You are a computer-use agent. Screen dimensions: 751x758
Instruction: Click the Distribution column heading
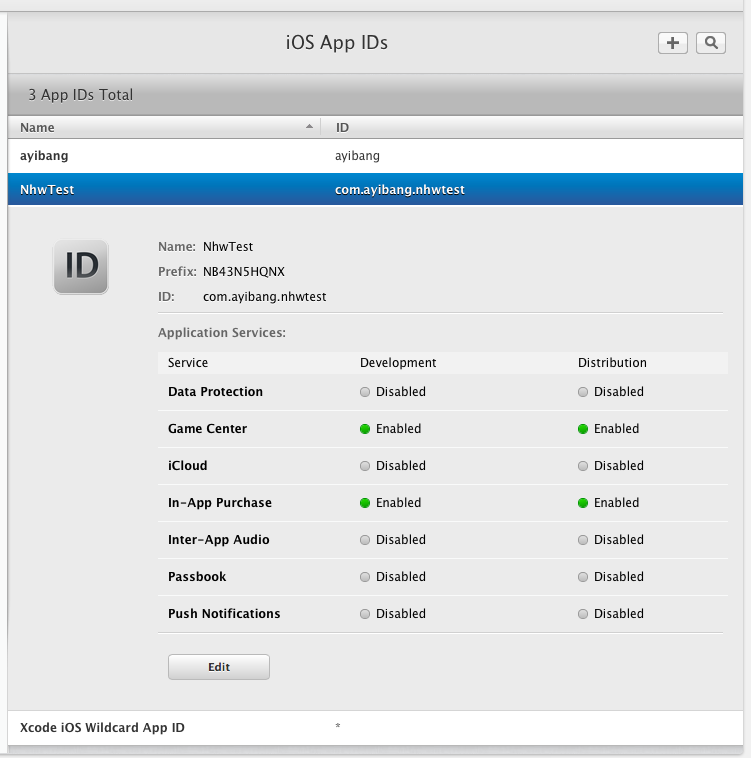(612, 363)
